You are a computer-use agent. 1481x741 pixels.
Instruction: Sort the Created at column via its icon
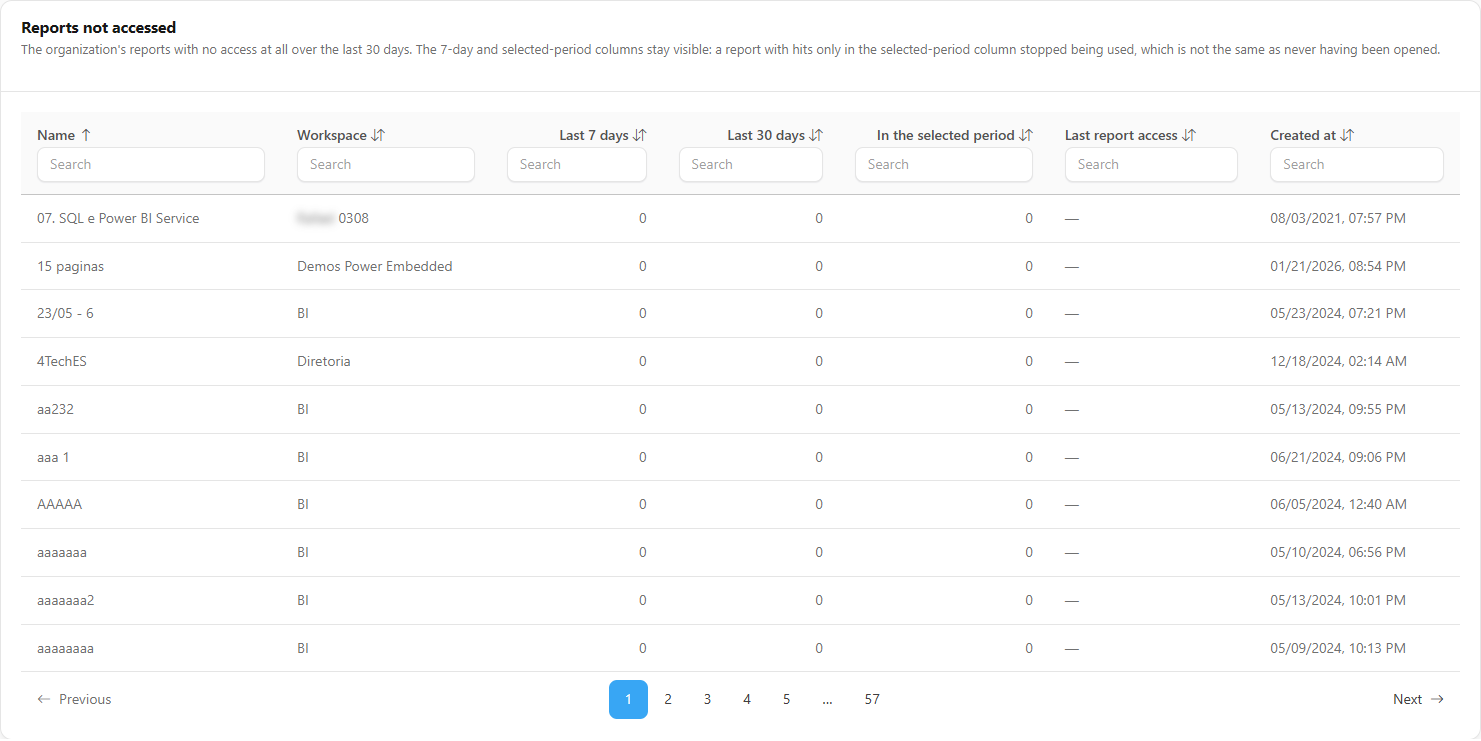click(1348, 135)
